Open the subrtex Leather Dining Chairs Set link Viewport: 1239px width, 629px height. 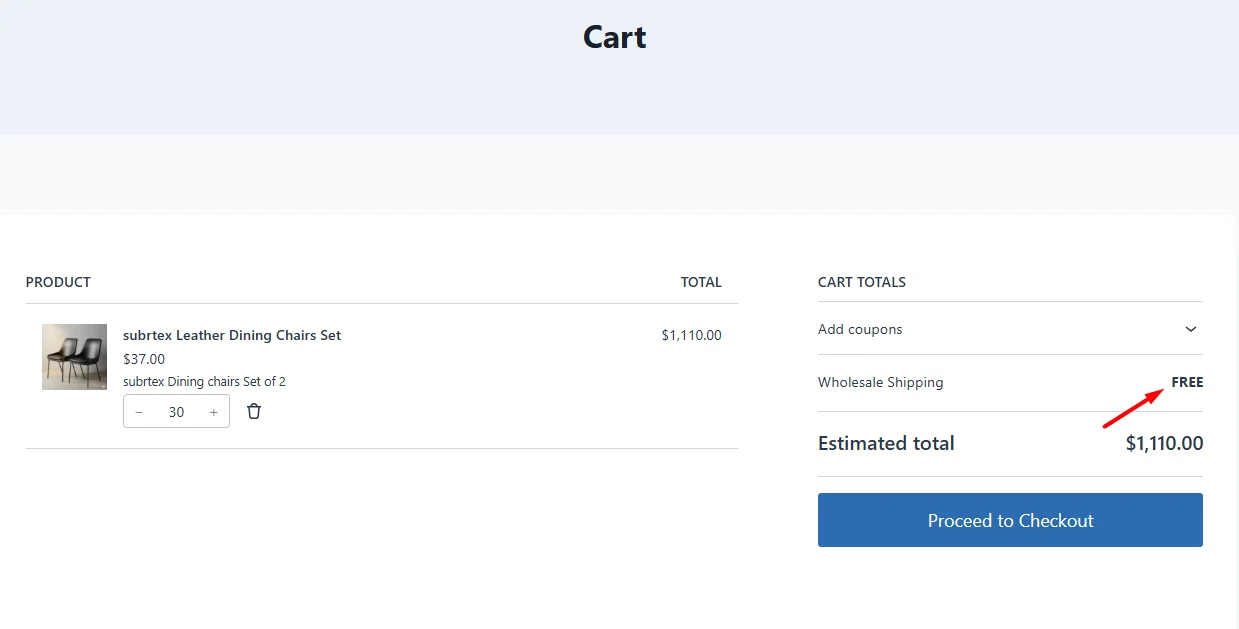232,335
